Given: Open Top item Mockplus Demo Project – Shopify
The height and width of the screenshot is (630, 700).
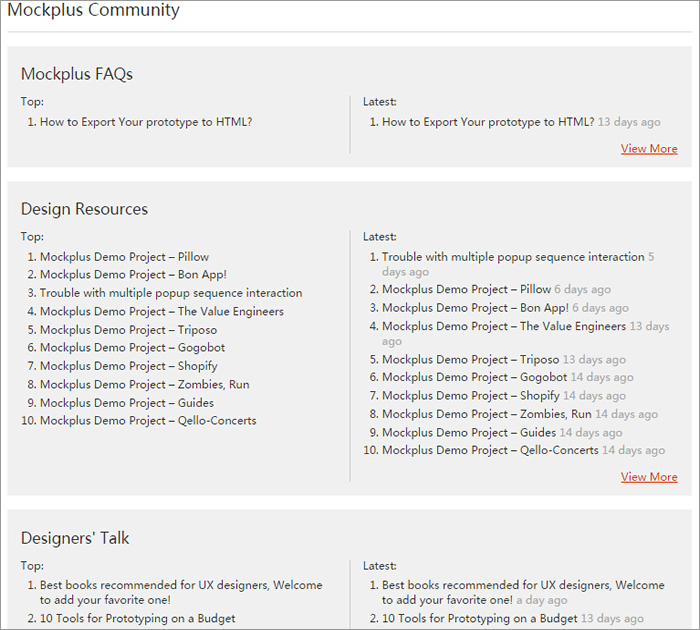Looking at the screenshot, I should (x=129, y=366).
